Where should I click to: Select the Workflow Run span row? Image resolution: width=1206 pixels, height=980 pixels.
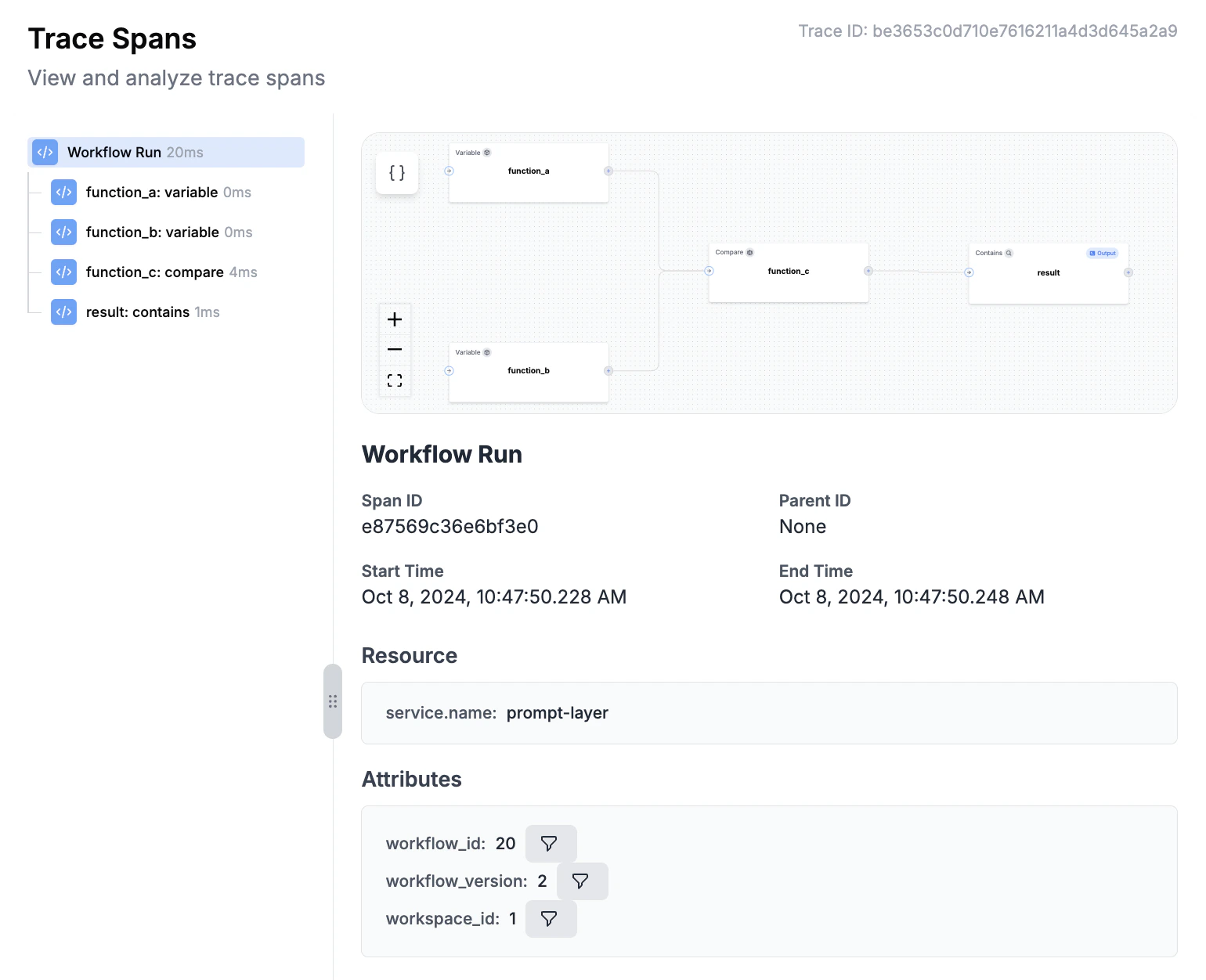166,152
